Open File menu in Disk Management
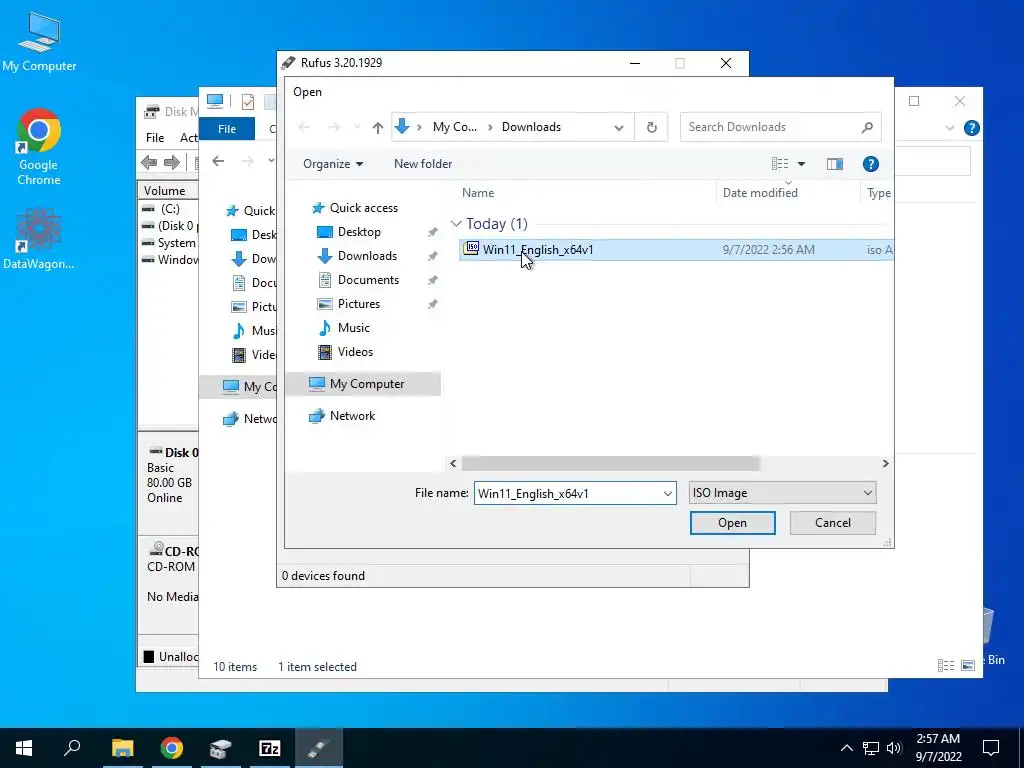This screenshot has height=768, width=1024. click(155, 138)
